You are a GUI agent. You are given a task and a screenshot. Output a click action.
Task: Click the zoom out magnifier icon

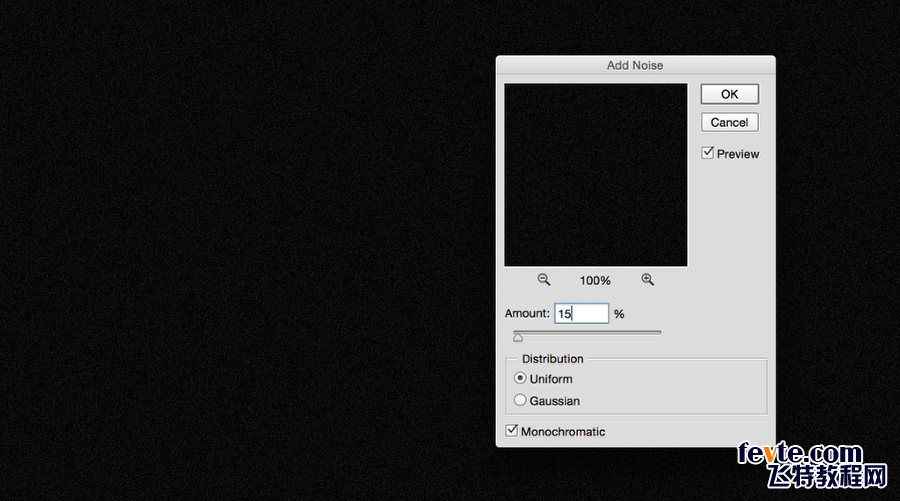pyautogui.click(x=544, y=280)
